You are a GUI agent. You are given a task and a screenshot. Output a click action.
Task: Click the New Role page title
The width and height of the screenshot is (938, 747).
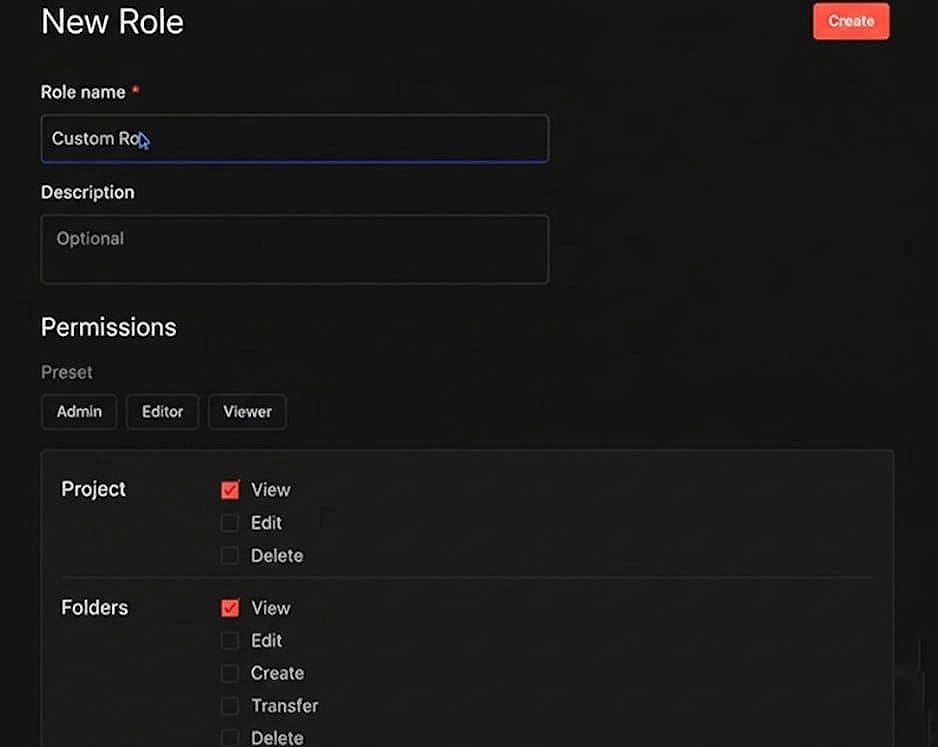(x=112, y=22)
